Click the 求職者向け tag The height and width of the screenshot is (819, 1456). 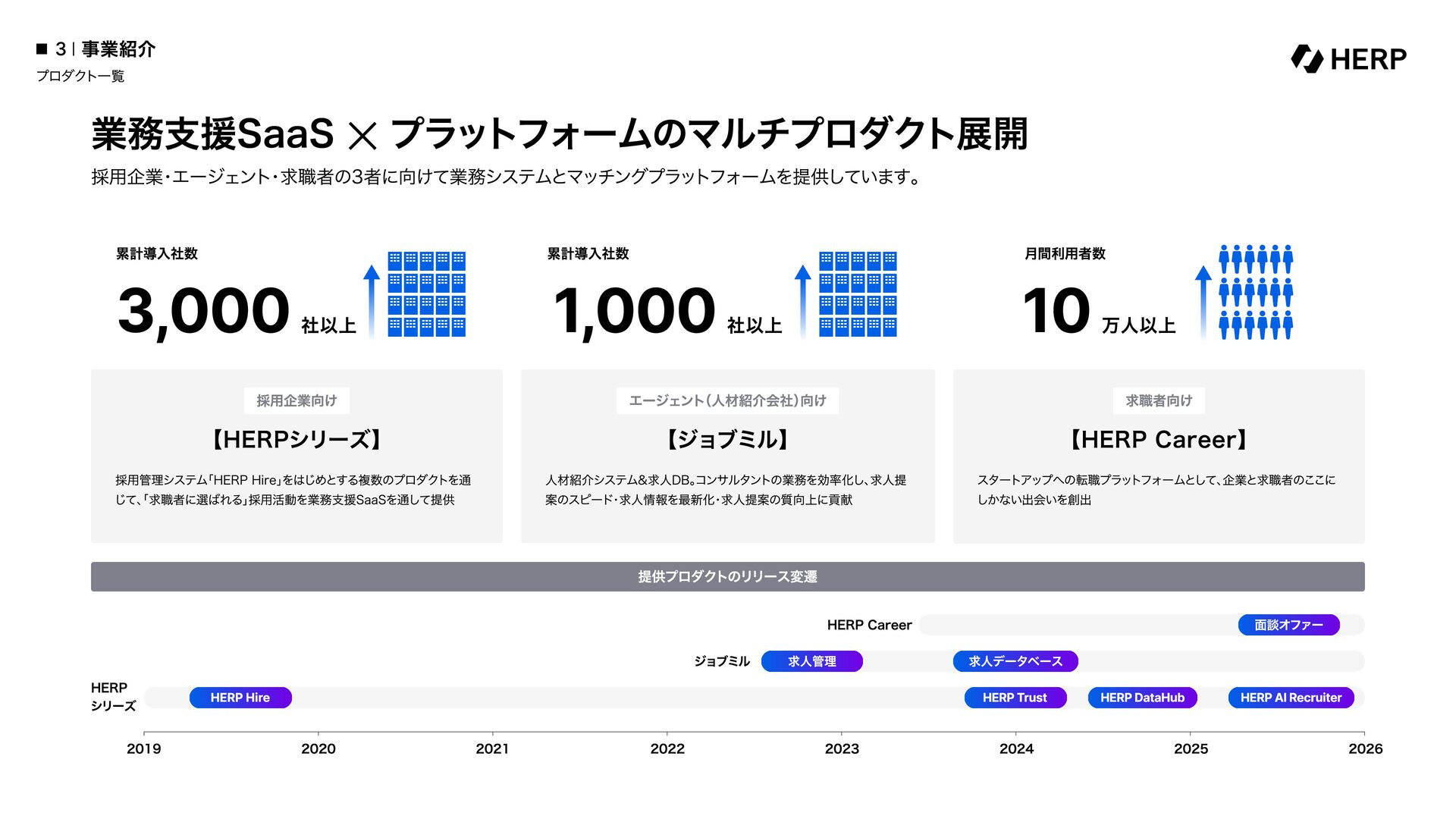click(1159, 400)
